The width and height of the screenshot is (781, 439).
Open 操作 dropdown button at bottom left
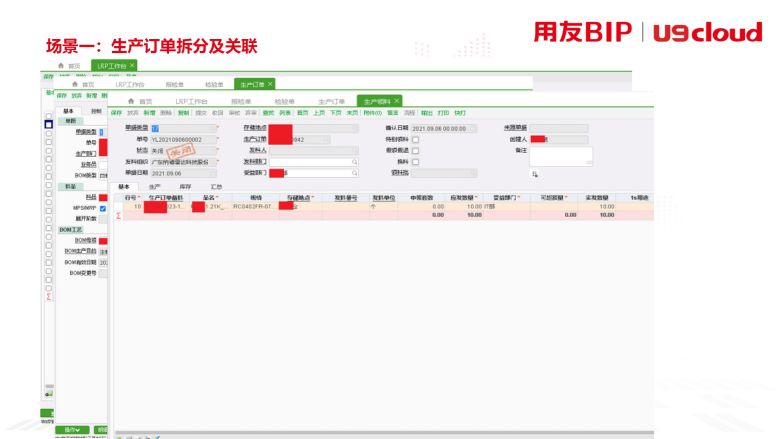(72, 430)
